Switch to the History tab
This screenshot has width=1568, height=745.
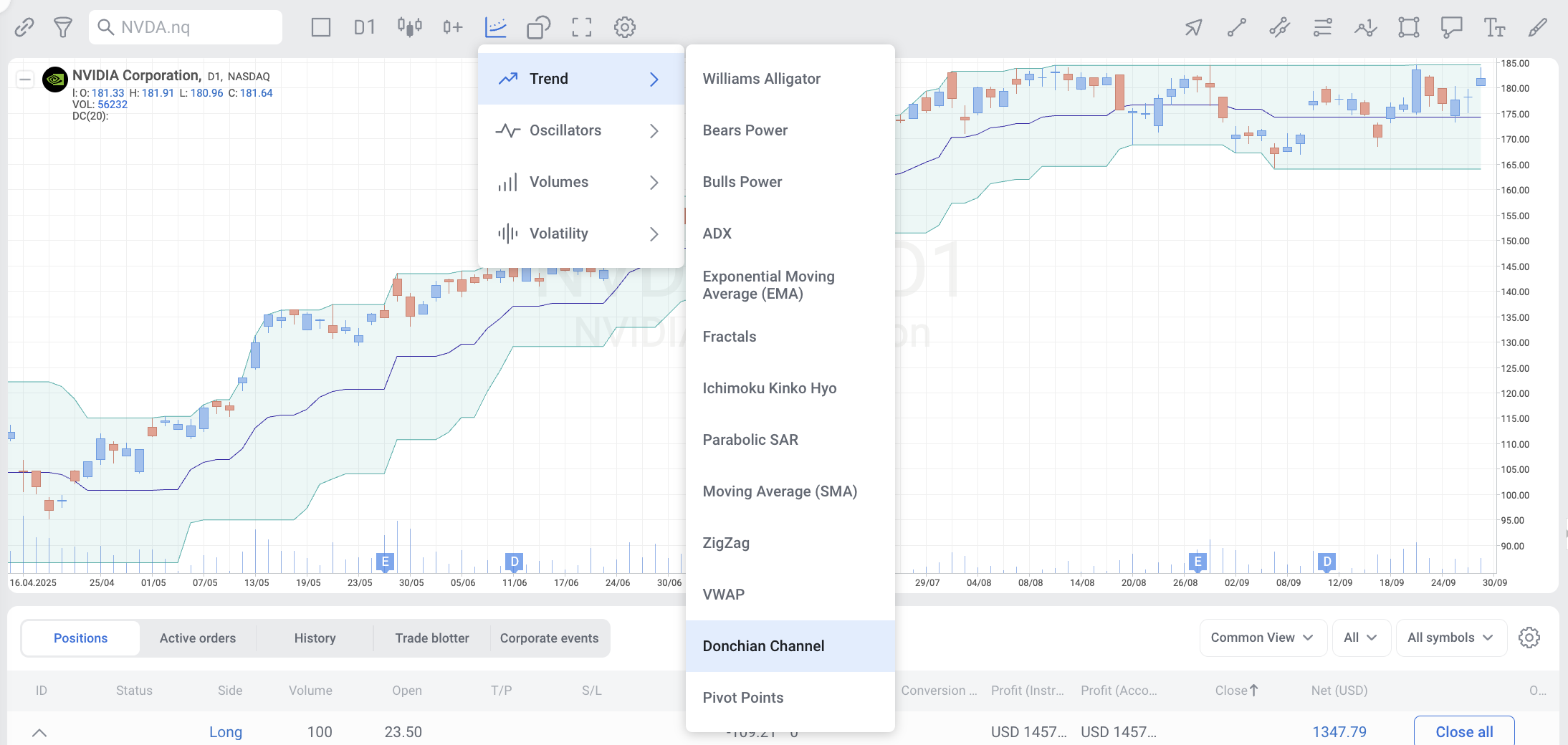tap(315, 638)
